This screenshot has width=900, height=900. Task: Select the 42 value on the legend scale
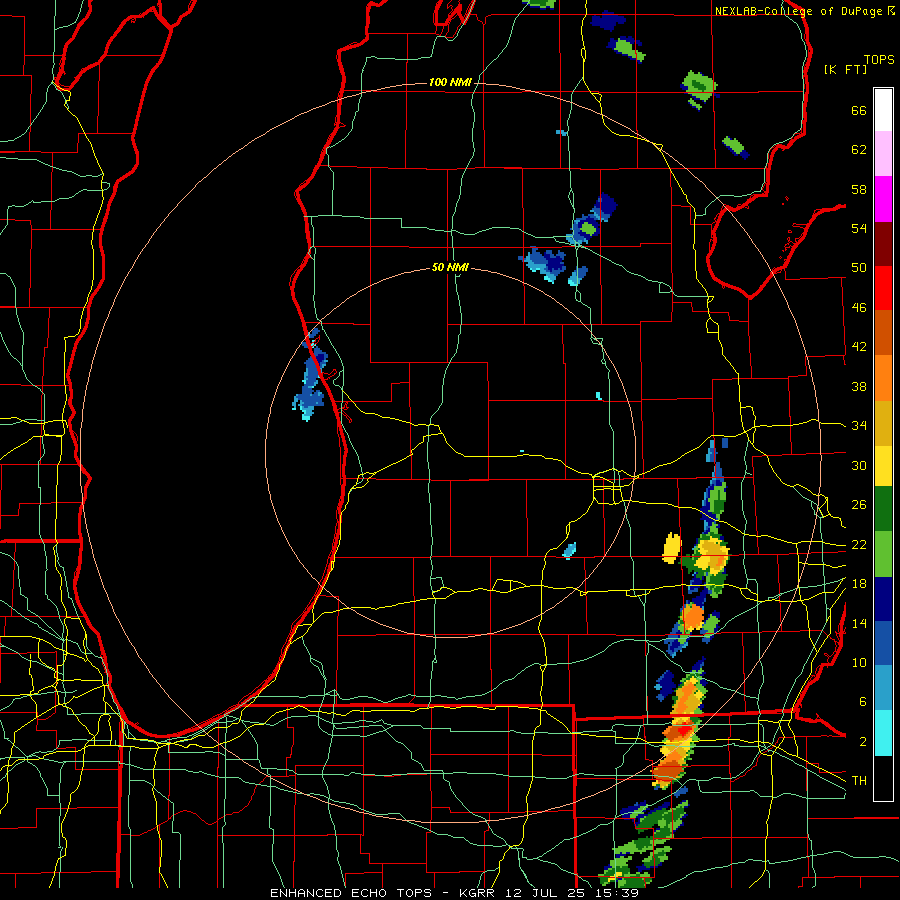[859, 347]
